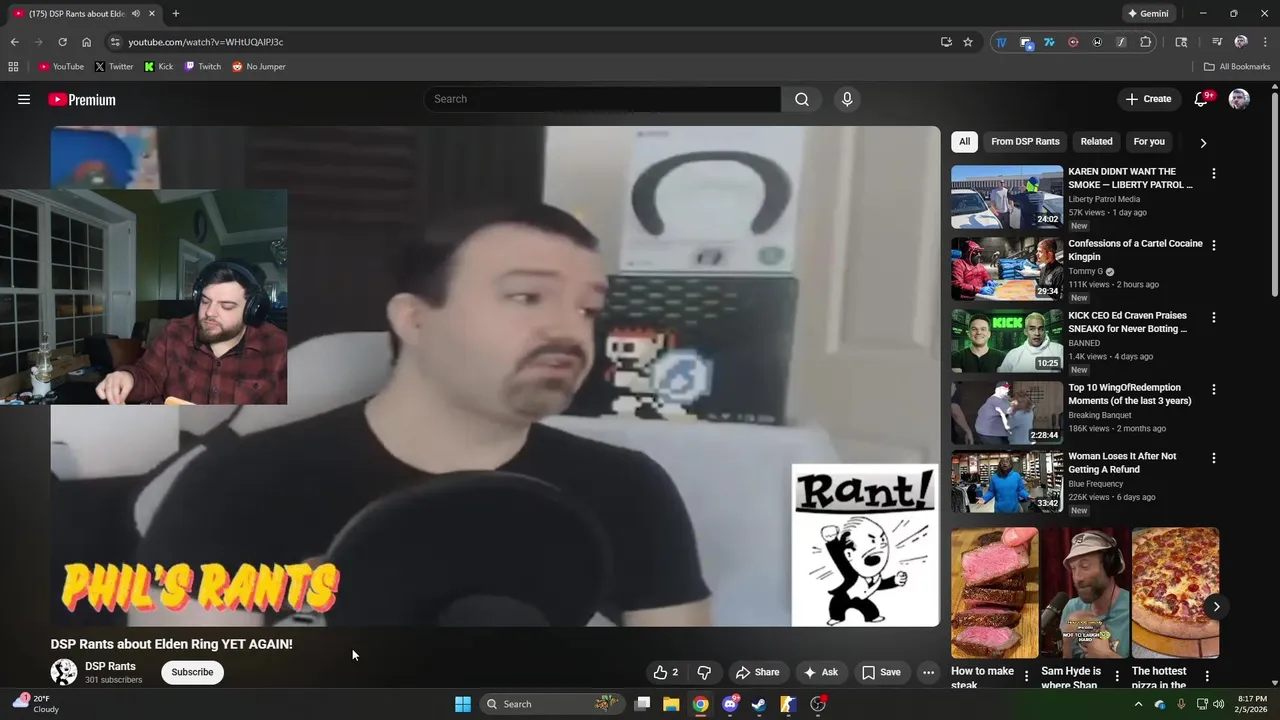Viewport: 1280px width, 720px height.
Task: Dislike the video with thumbs down
Action: [x=704, y=672]
